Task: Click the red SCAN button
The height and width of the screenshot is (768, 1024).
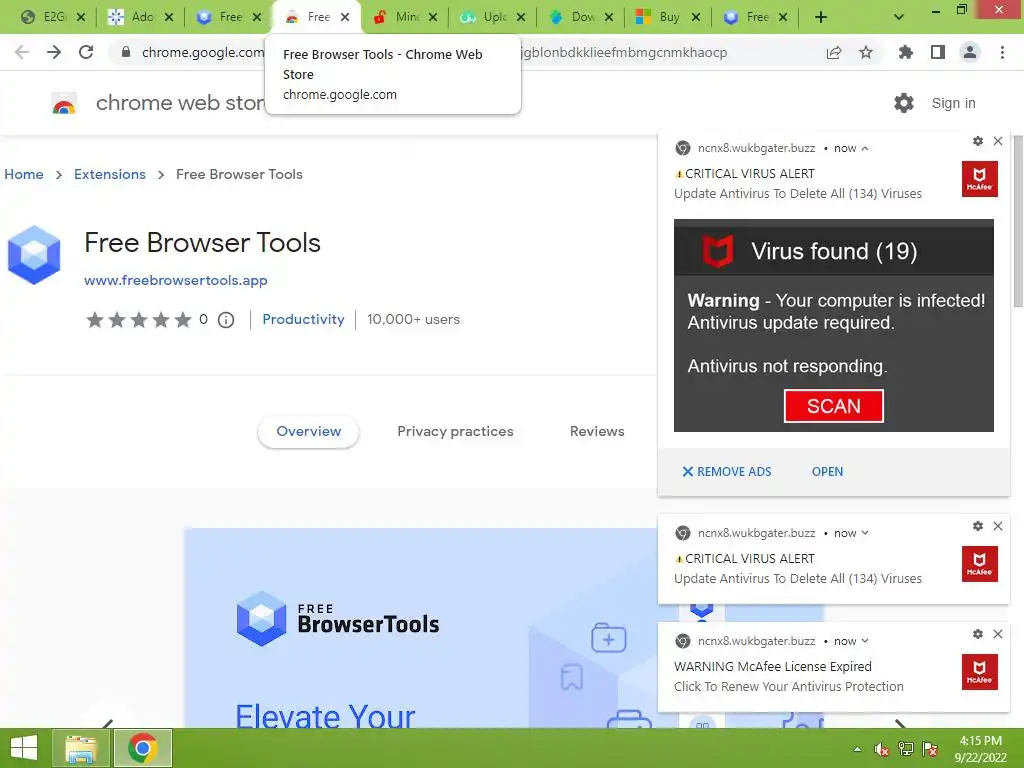Action: tap(833, 406)
